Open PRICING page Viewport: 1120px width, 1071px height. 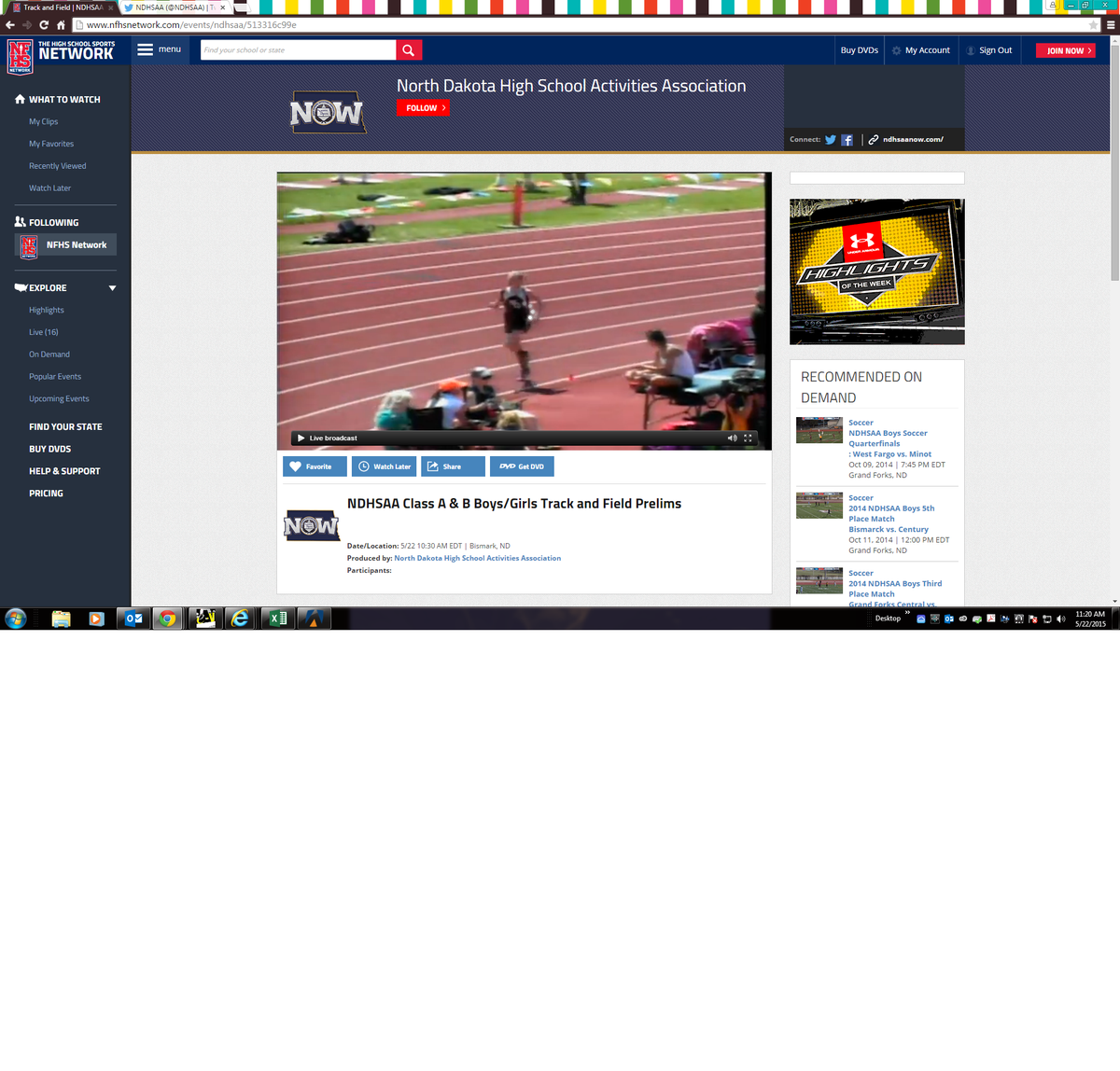[x=46, y=494]
